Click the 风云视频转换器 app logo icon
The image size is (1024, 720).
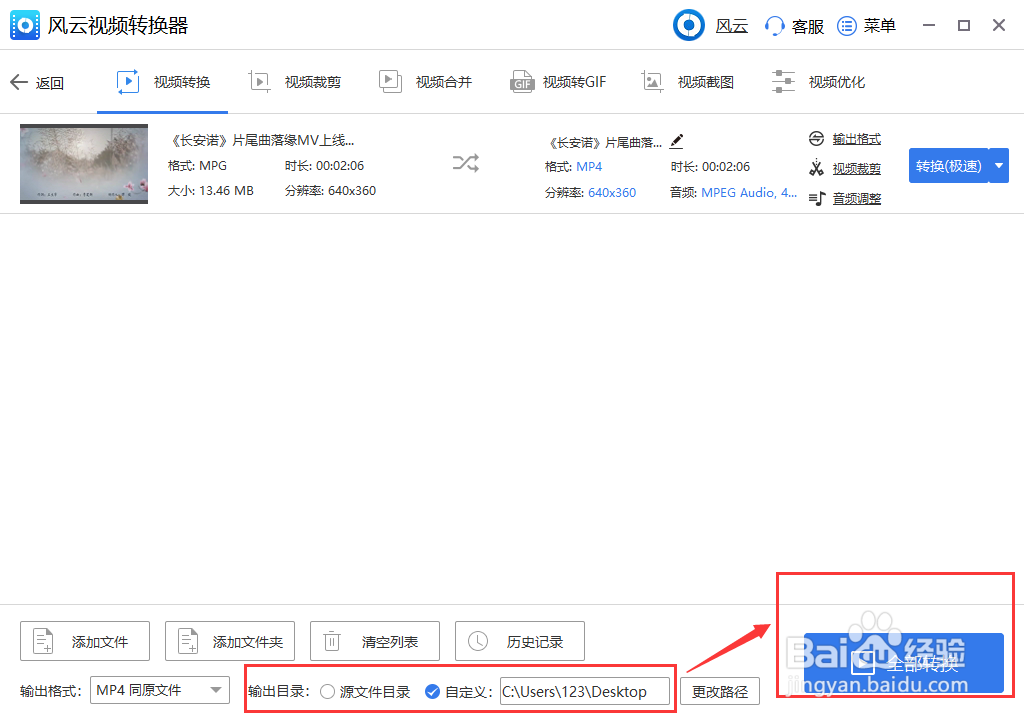click(x=25, y=25)
